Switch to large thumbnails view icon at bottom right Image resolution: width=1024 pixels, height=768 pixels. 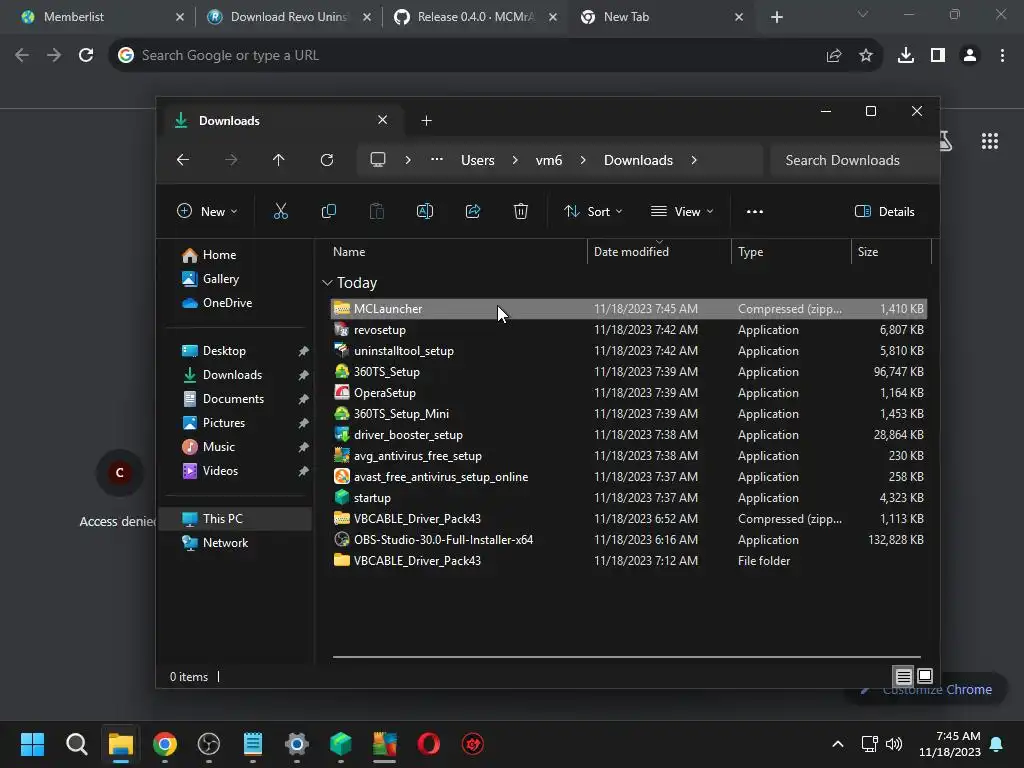(925, 676)
